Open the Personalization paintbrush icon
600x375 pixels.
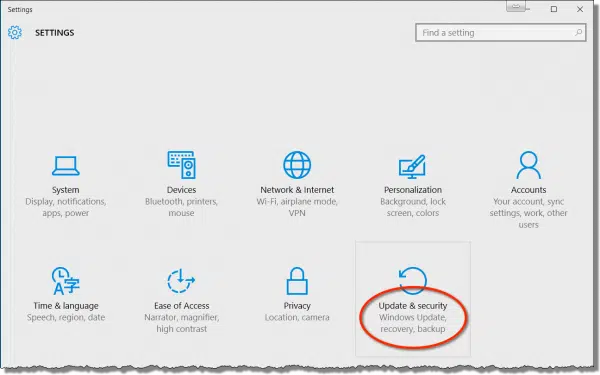click(x=412, y=166)
